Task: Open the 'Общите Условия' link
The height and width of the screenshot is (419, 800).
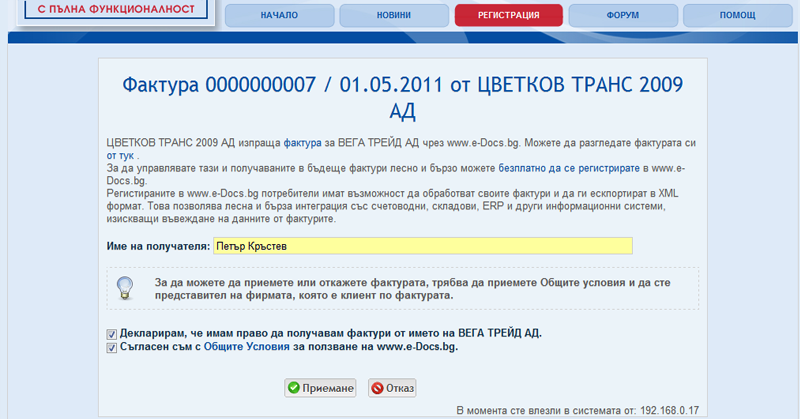Action: click(x=246, y=347)
